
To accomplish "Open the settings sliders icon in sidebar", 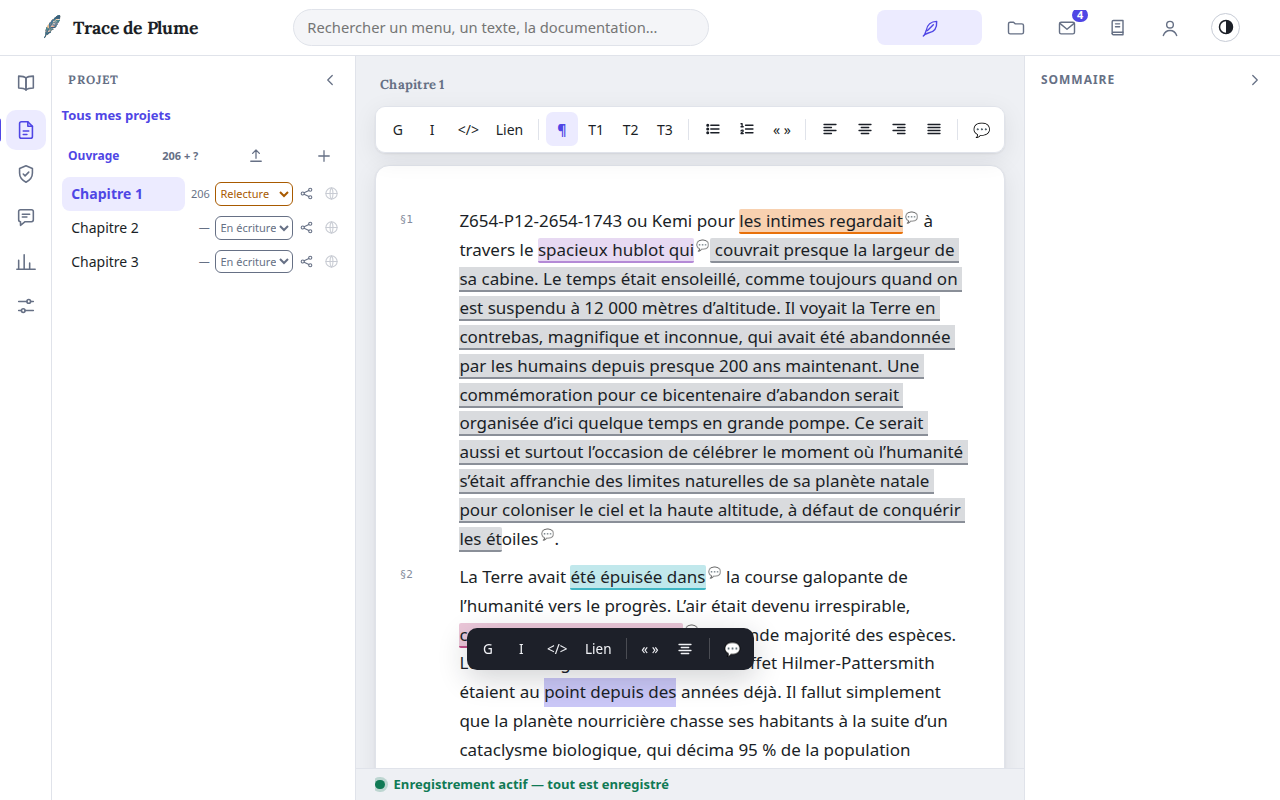I will click(x=26, y=306).
